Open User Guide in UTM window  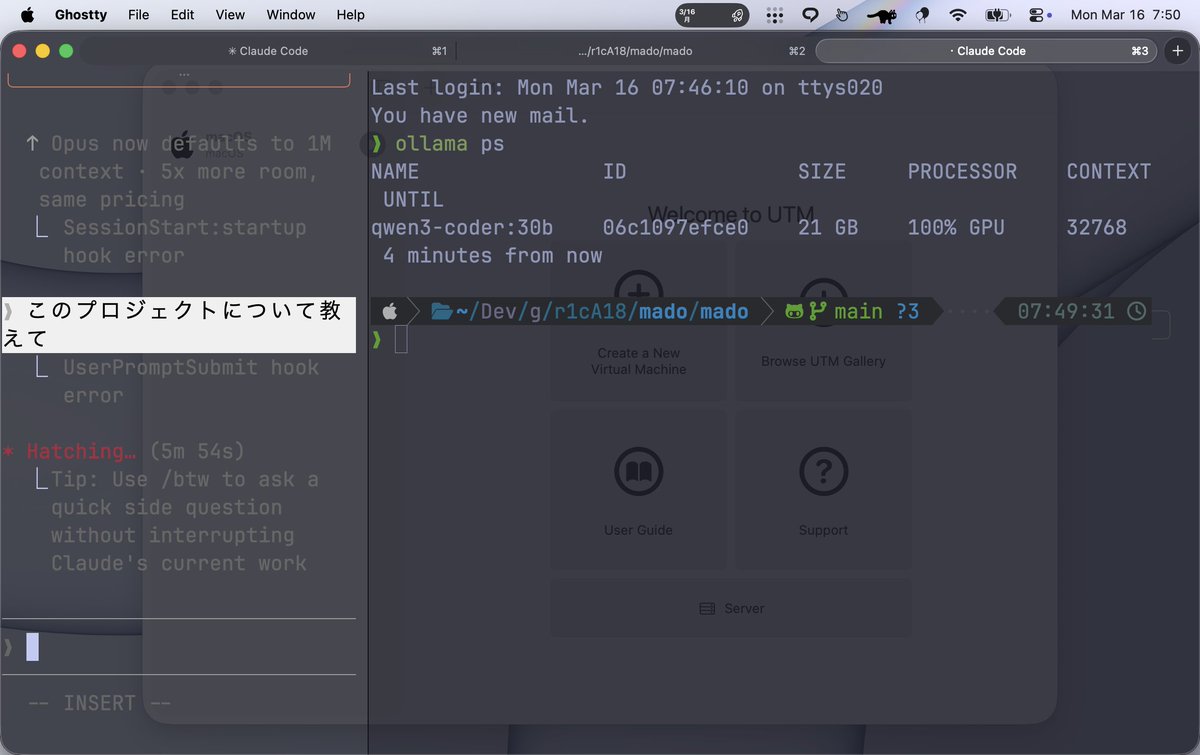tap(638, 490)
